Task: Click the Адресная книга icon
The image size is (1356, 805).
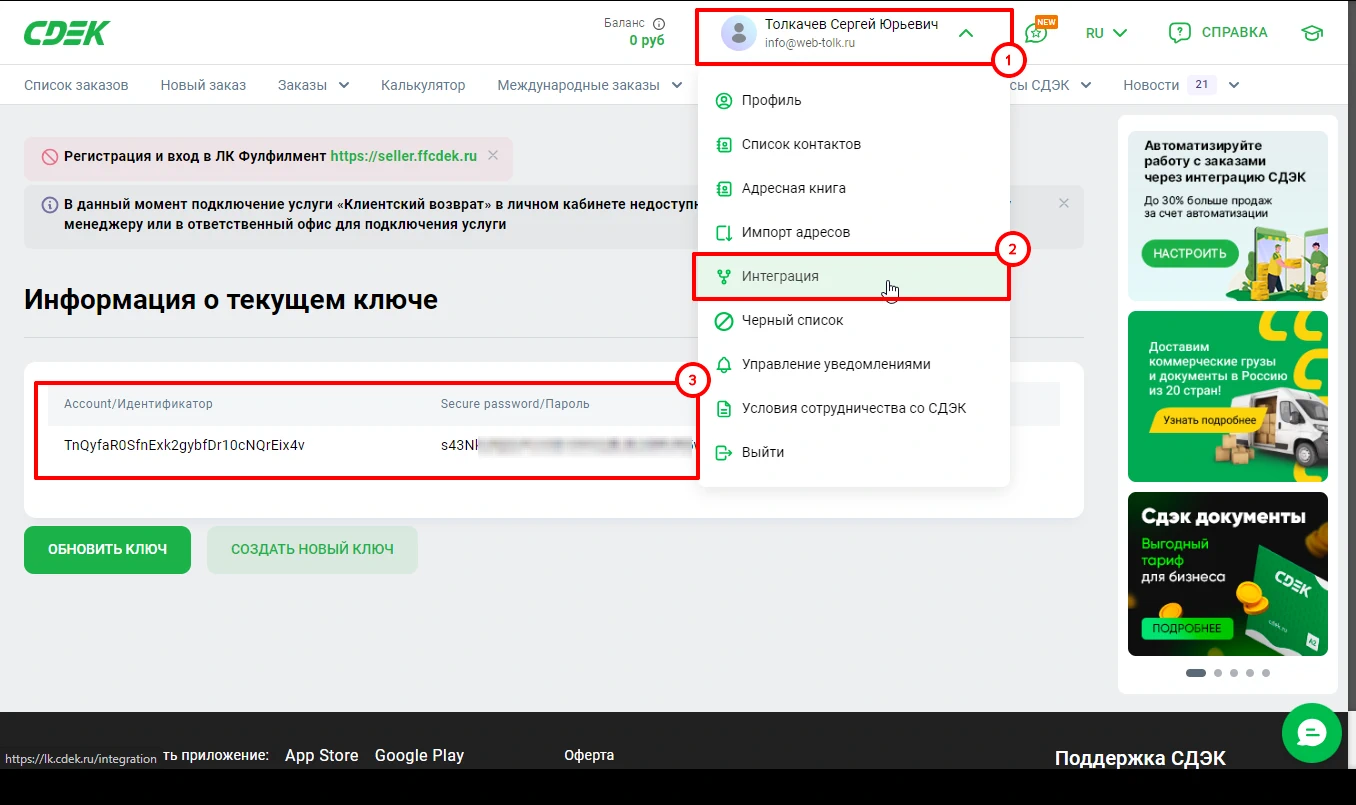Action: pos(724,188)
